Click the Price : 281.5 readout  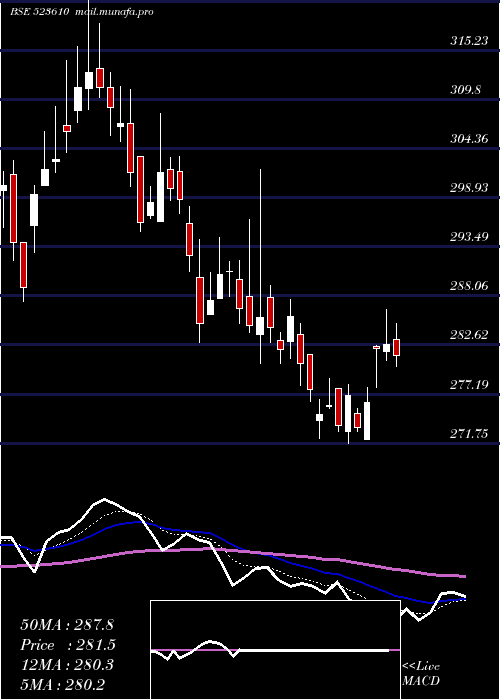point(68,645)
